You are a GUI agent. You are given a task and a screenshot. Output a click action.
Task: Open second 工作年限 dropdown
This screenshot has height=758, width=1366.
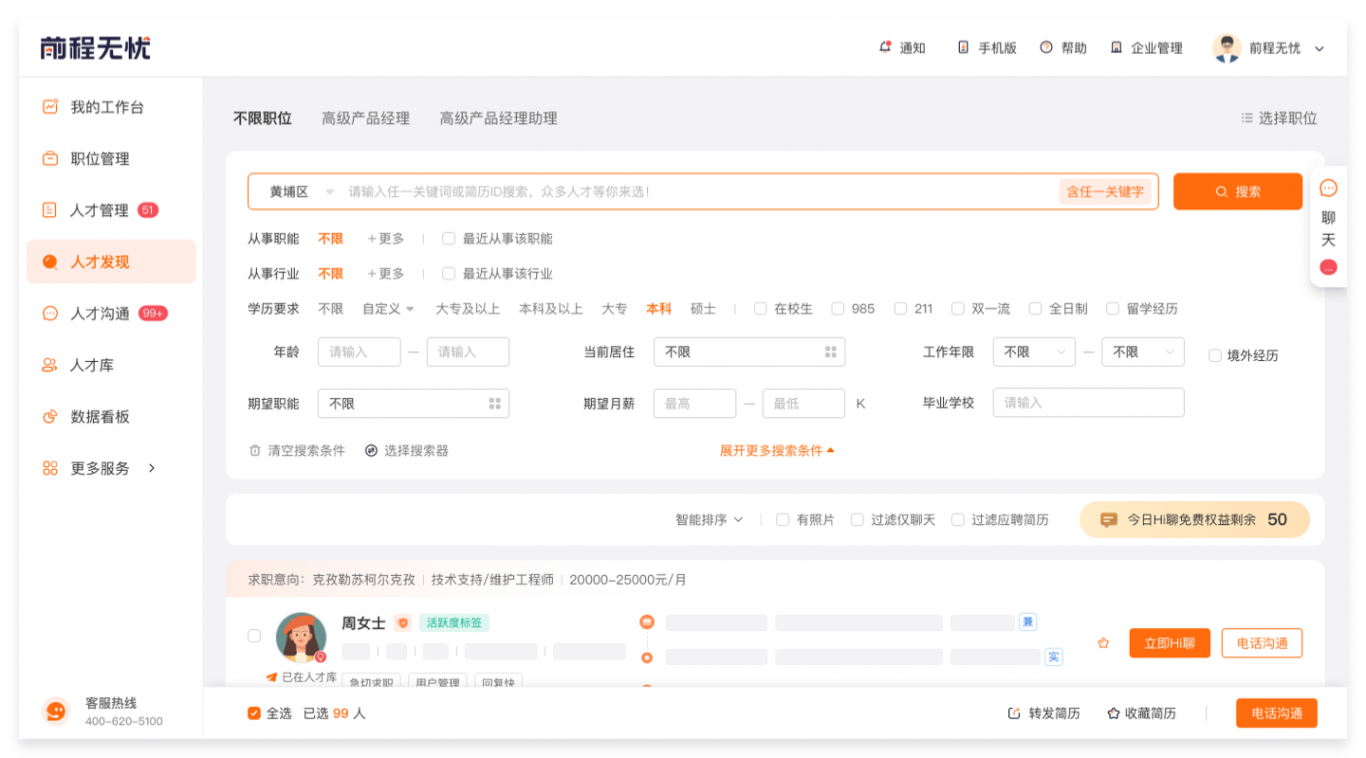coord(1143,352)
